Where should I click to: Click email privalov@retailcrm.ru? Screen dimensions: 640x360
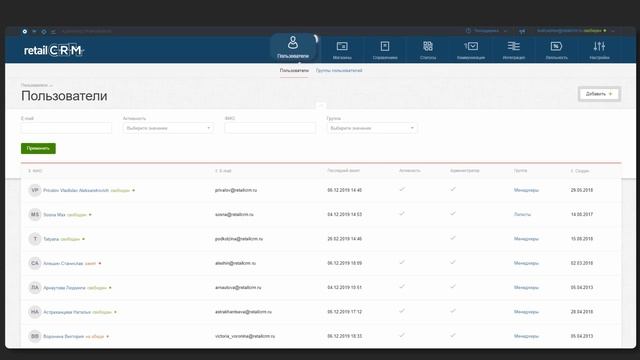point(236,190)
